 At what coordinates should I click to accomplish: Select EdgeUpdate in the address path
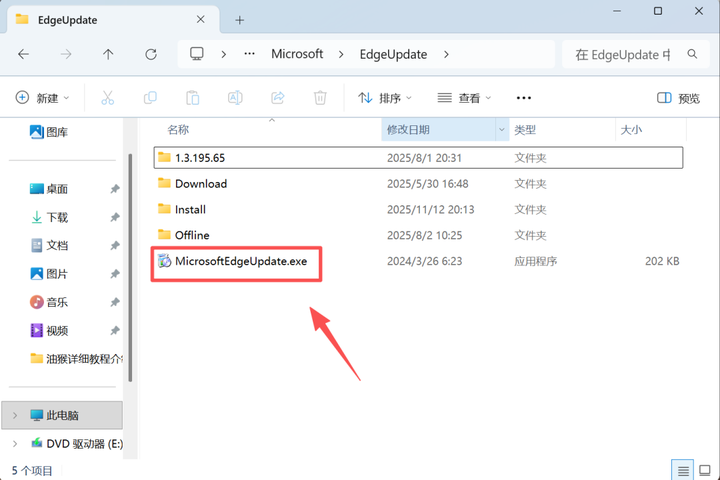click(394, 54)
